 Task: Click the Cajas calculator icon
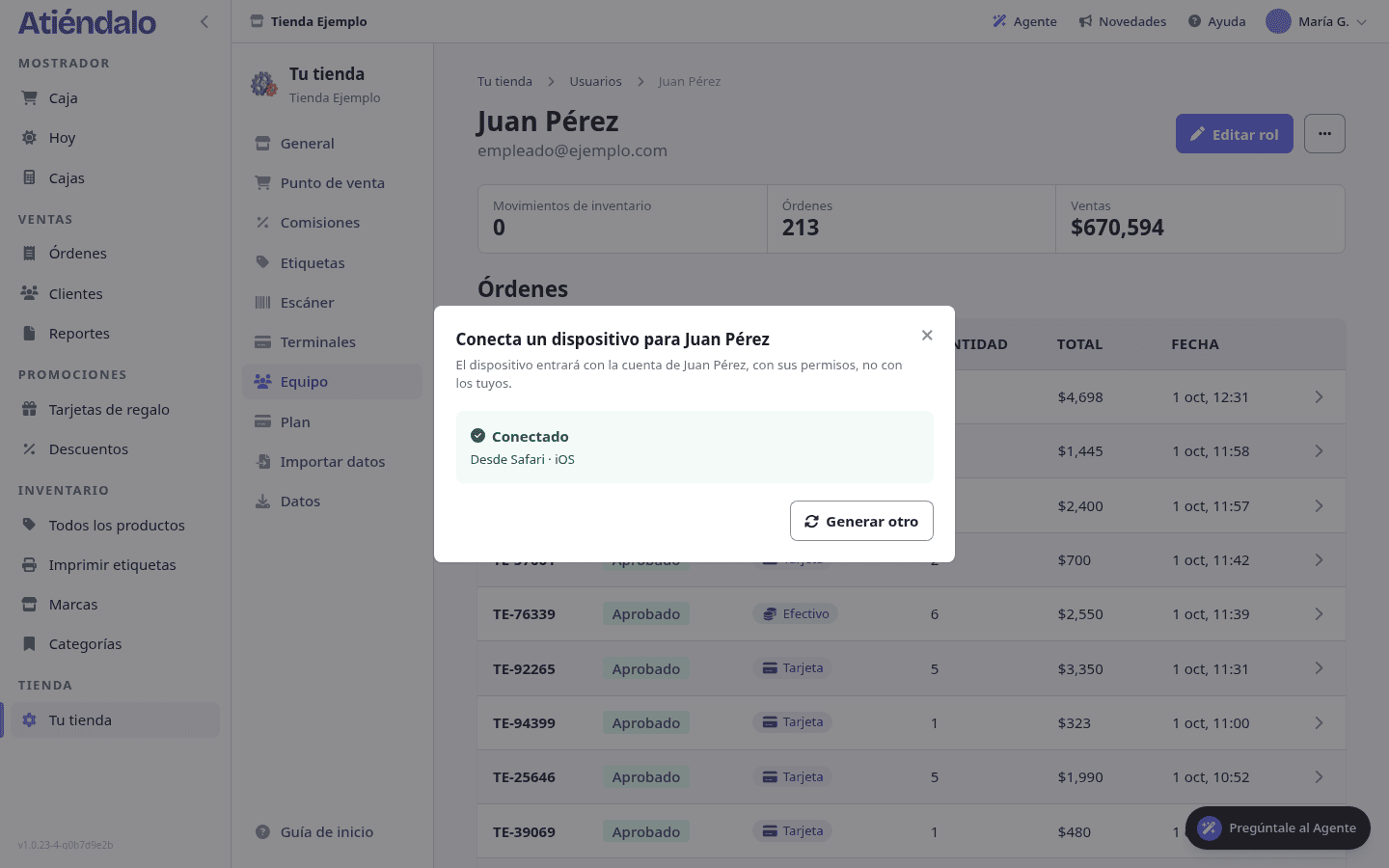tap(30, 177)
